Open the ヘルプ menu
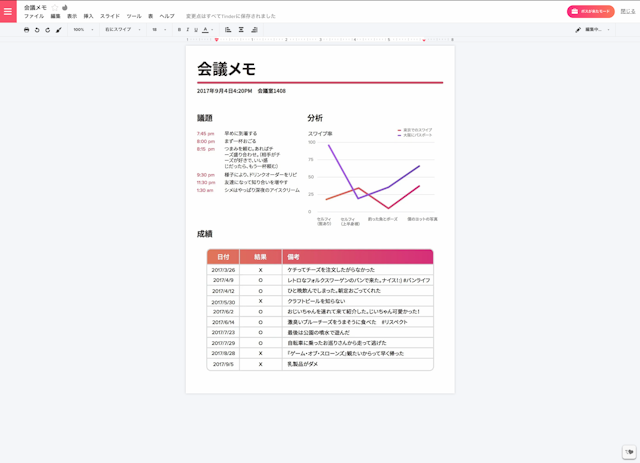640x463 pixels. coord(167,16)
